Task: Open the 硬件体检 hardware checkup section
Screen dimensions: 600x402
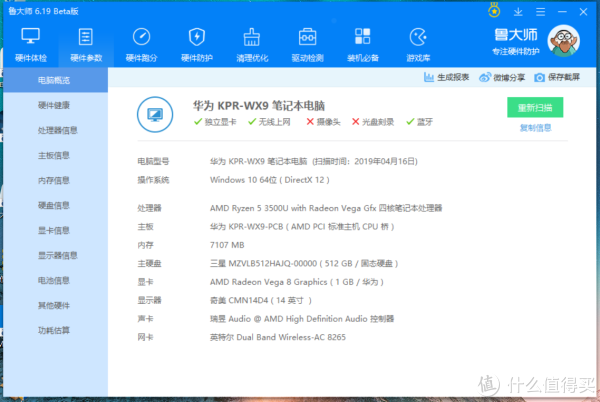Action: 31,45
